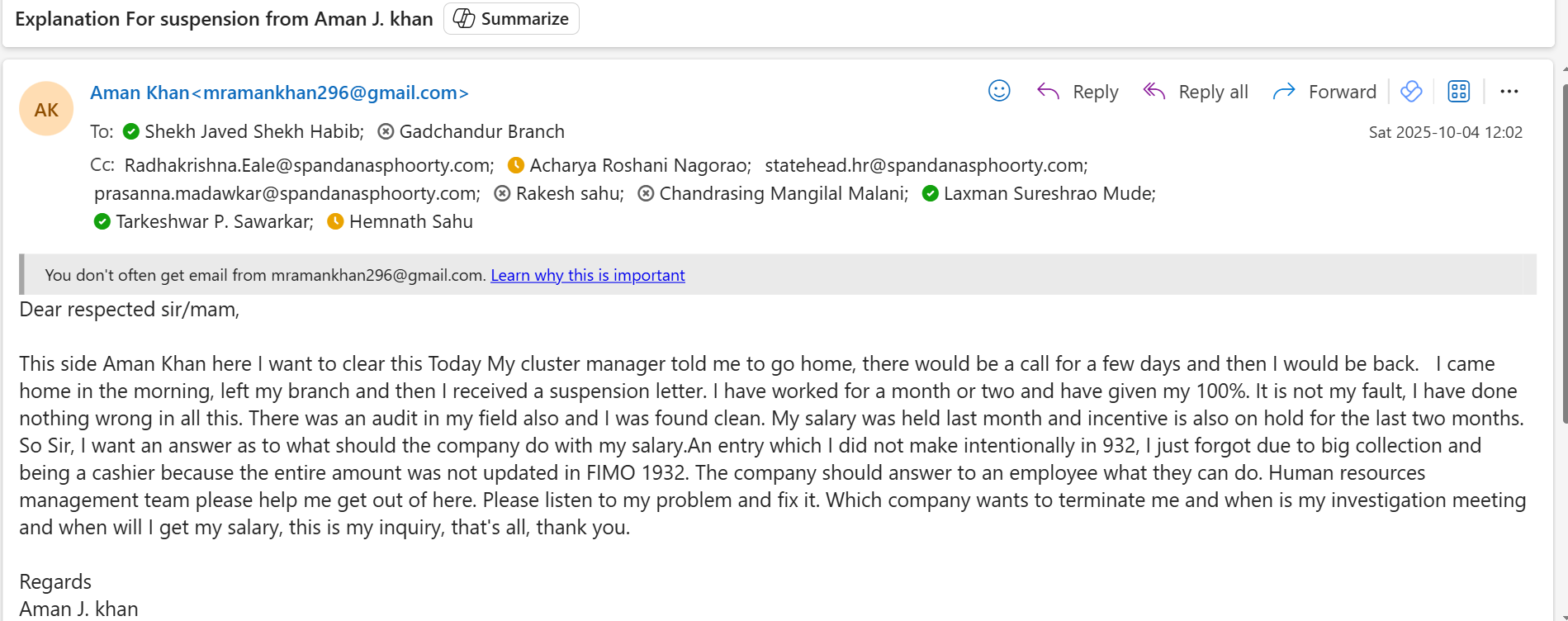Image resolution: width=1568 pixels, height=621 pixels.
Task: Click Cc address statehead.hr@spandanasphoorty.com
Action: click(x=925, y=165)
